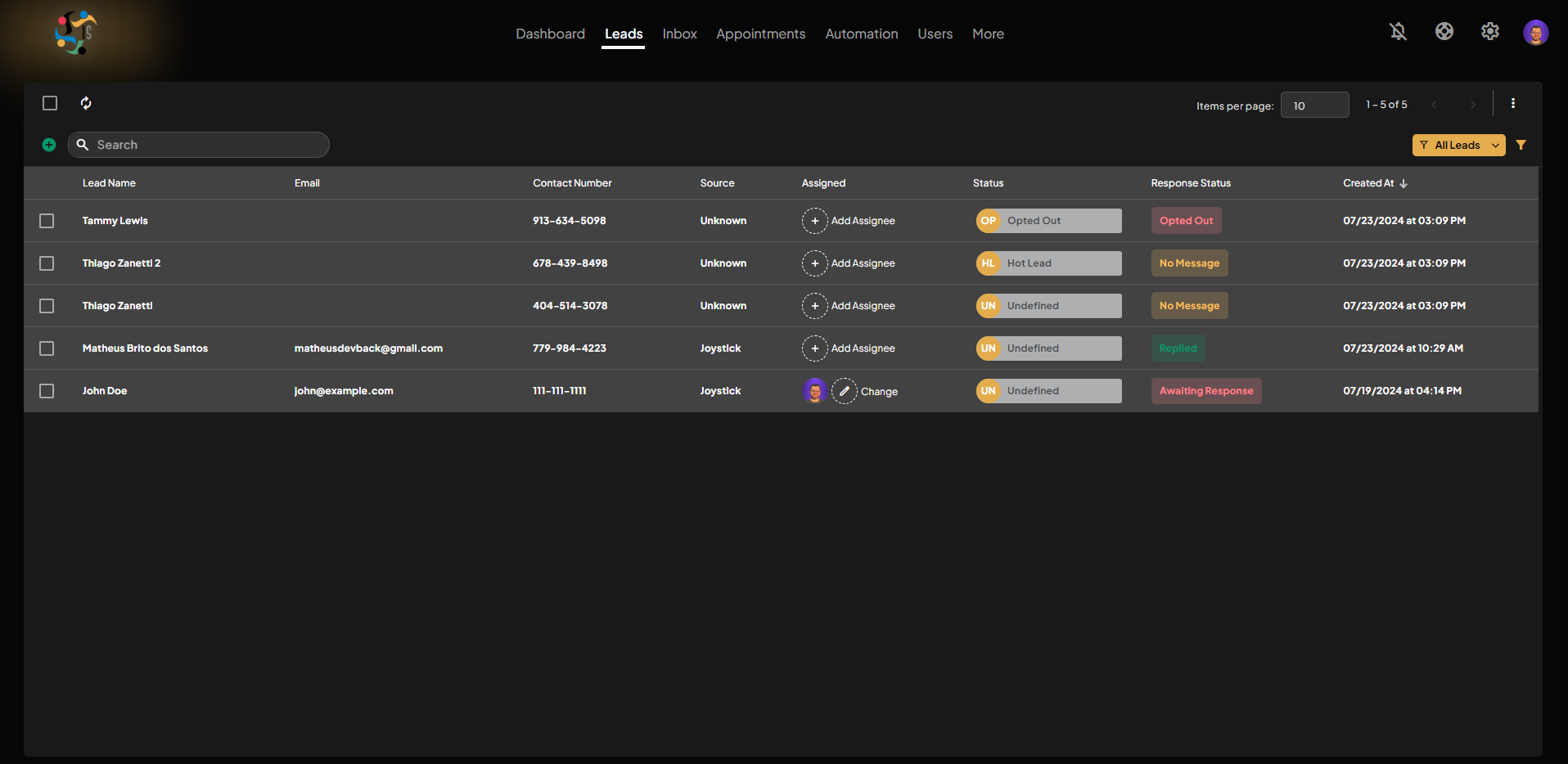Click the green add lead icon

coord(49,145)
